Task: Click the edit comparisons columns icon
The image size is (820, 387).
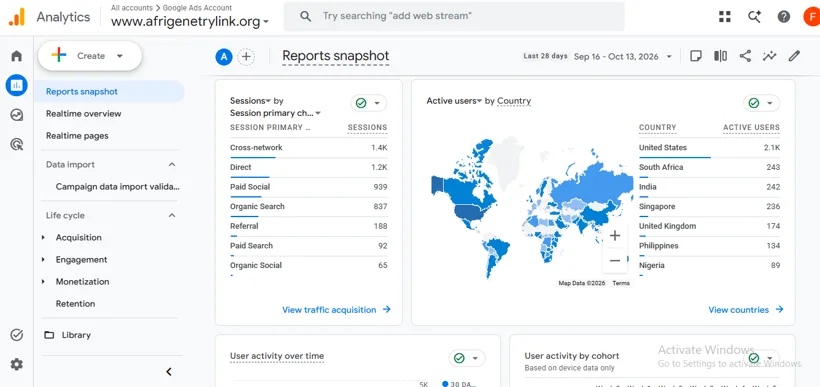Action: [721, 56]
